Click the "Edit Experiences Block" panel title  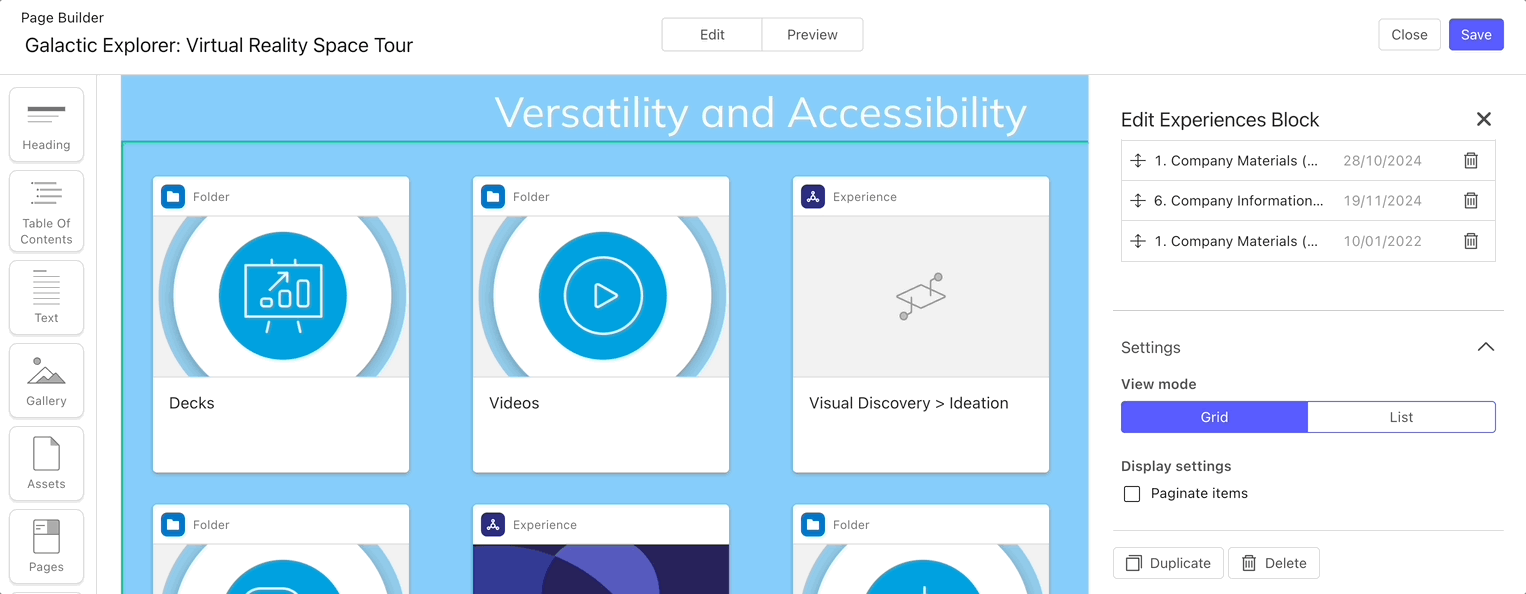point(1220,120)
